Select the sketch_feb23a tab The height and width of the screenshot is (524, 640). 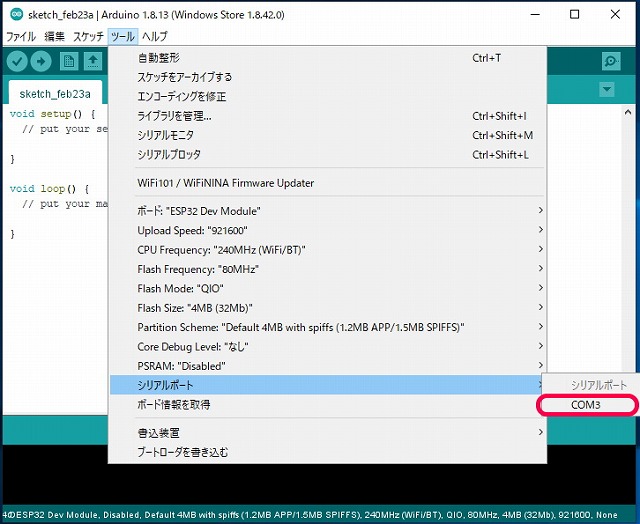coord(55,94)
